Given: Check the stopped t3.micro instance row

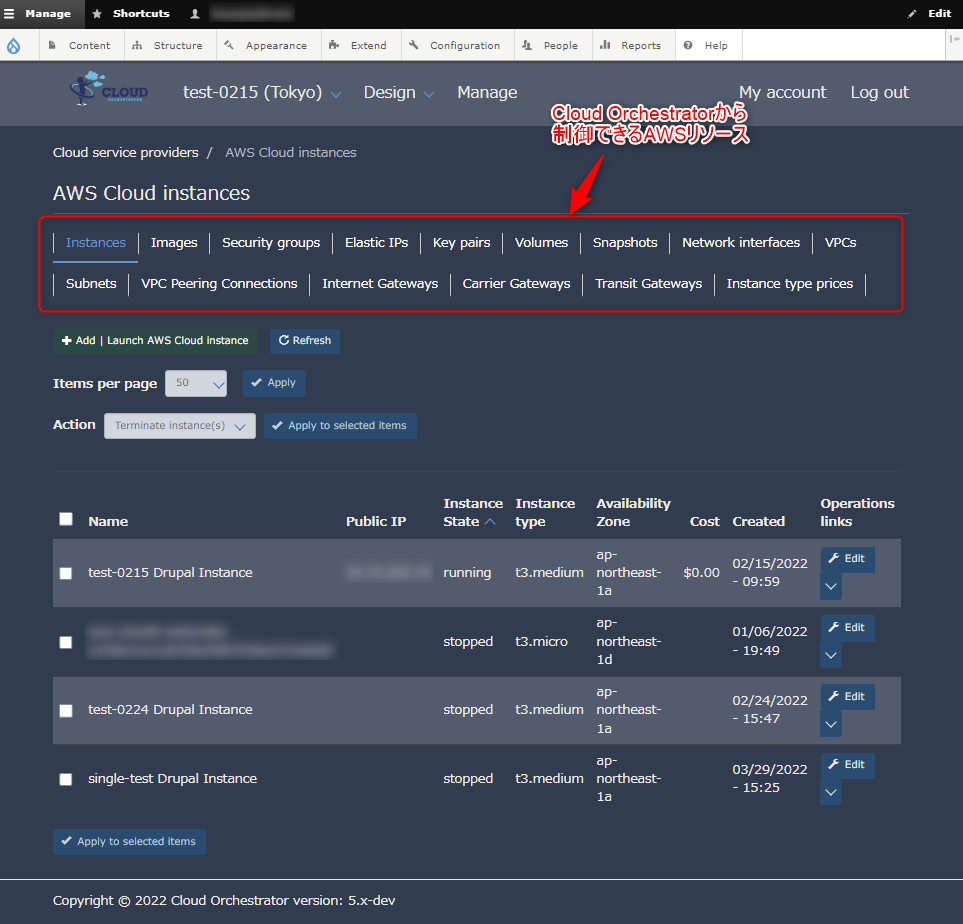Looking at the screenshot, I should [66, 642].
